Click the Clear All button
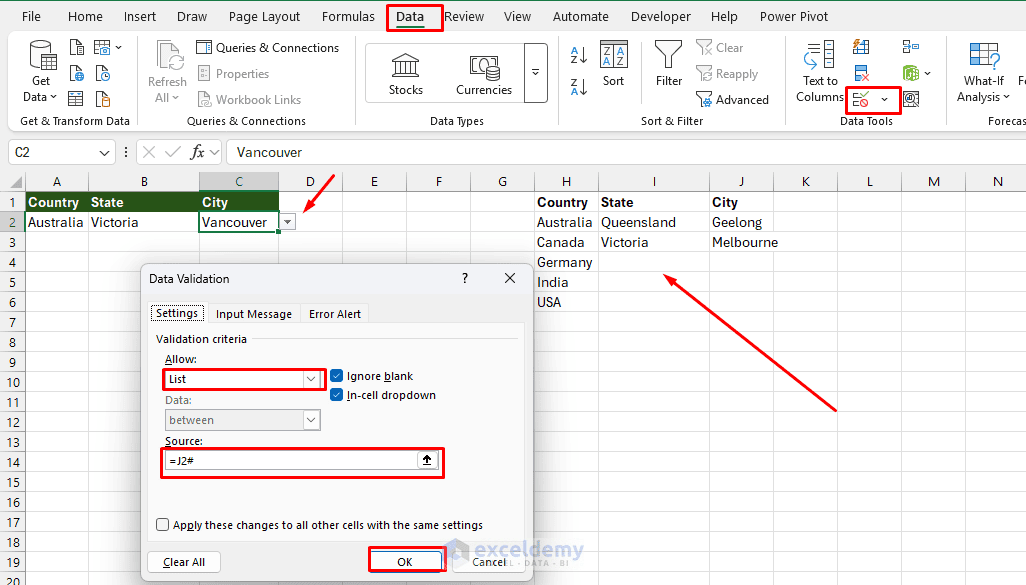The height and width of the screenshot is (585, 1026). (184, 561)
